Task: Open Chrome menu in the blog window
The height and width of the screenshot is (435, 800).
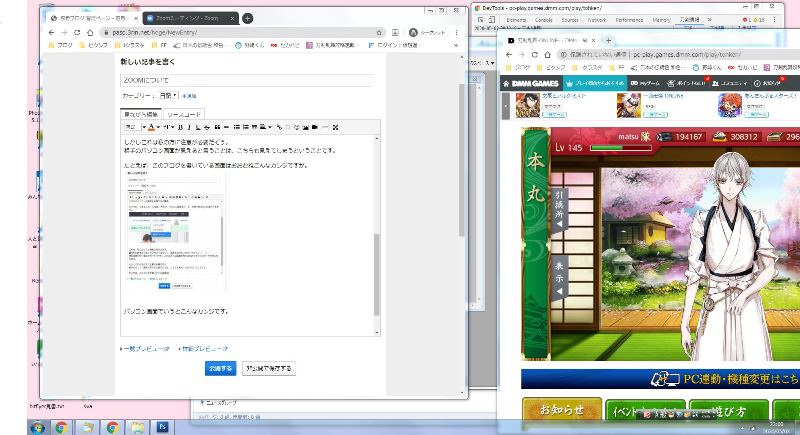Action: 456,32
